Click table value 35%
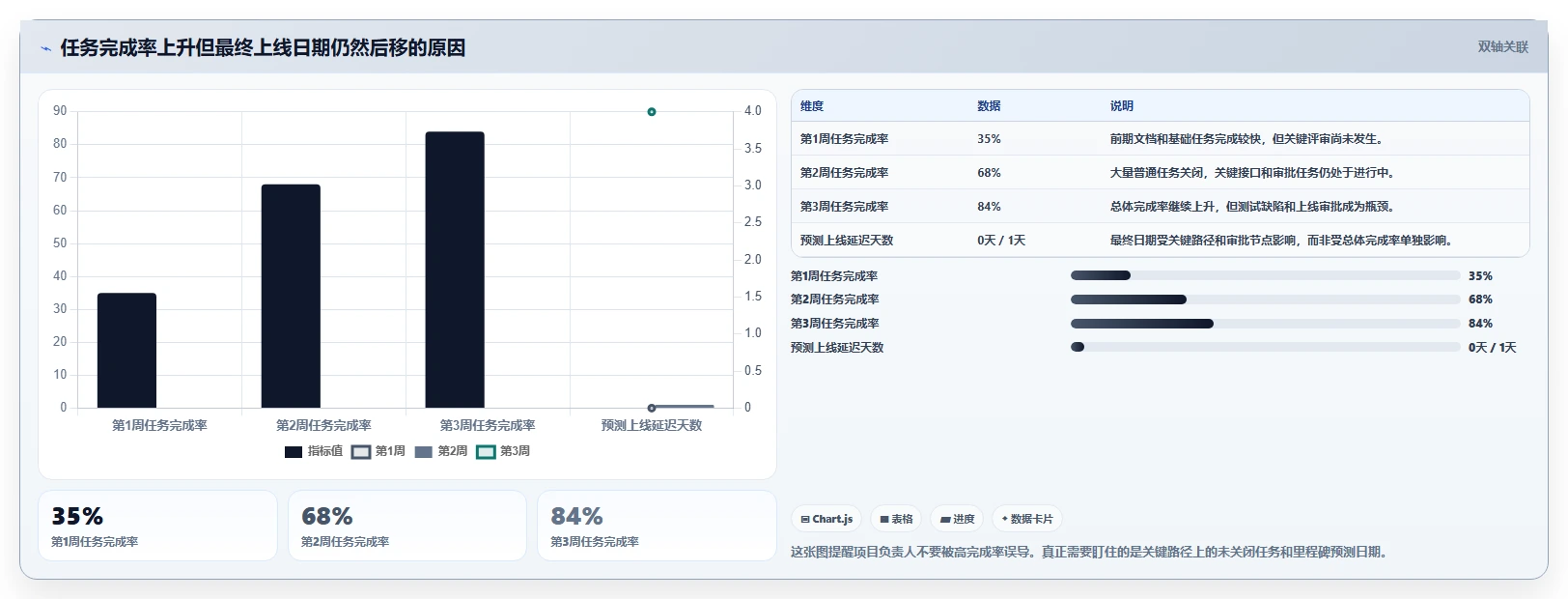Viewport: 1568px width, 599px height. pos(989,139)
